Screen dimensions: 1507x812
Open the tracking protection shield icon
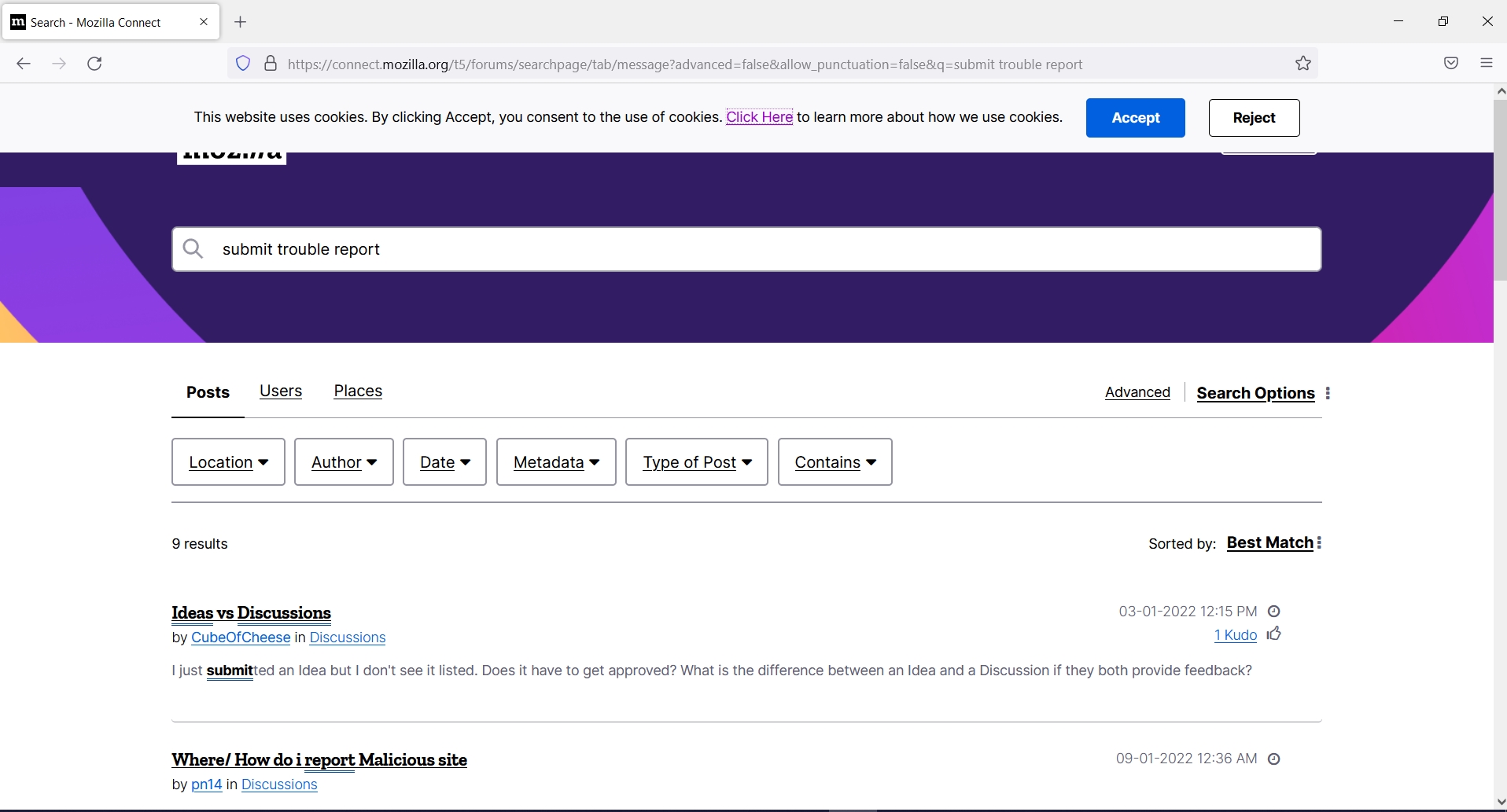click(243, 64)
